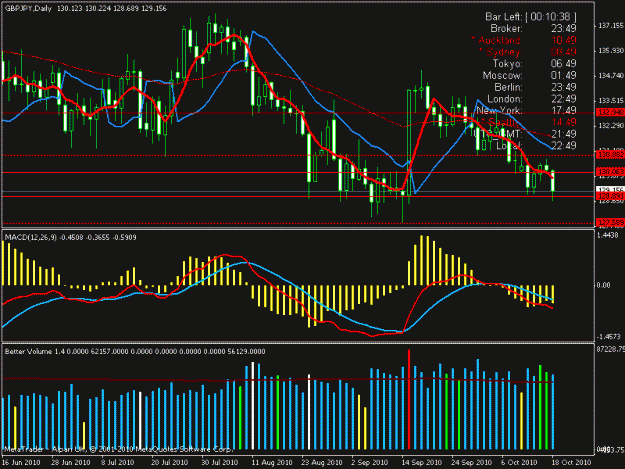This screenshot has width=625, height=469.
Task: Select the UTC/GMT time value 21:49
Action: tap(564, 134)
